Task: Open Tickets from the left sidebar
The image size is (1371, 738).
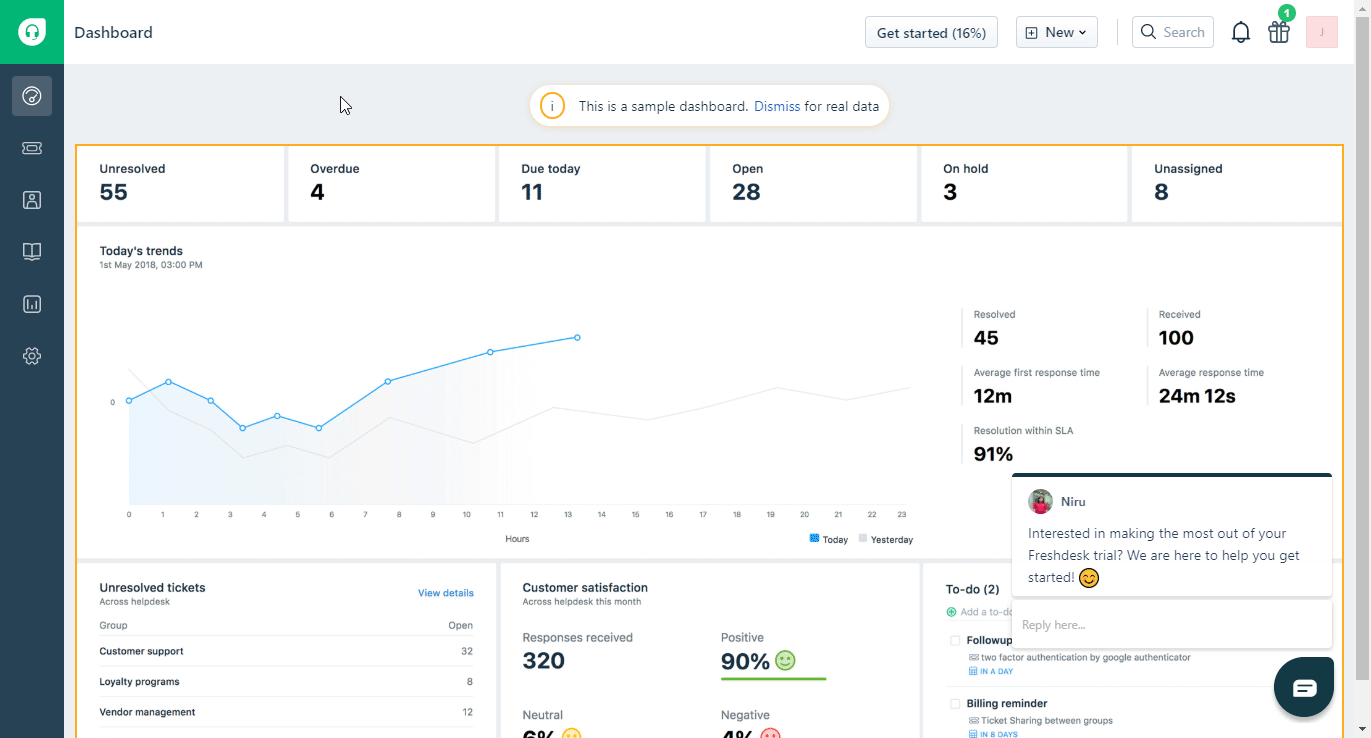Action: (32, 148)
